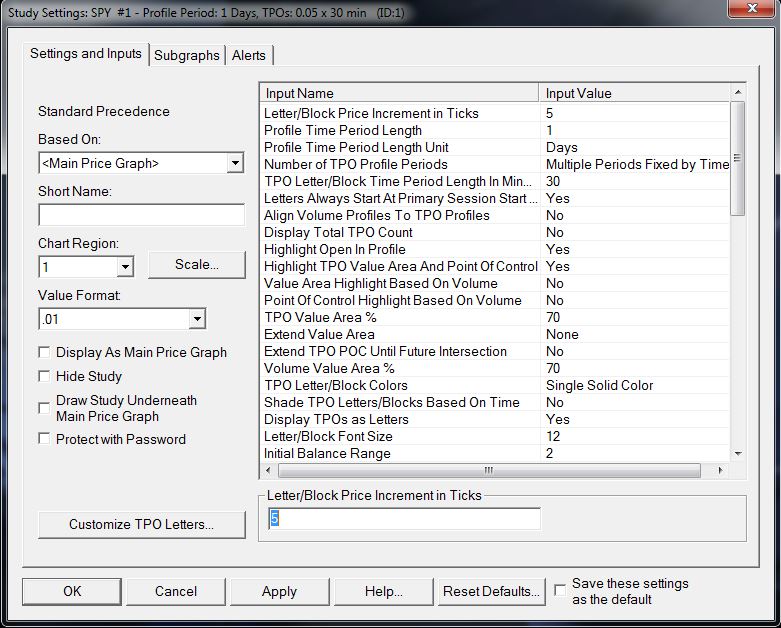Viewport: 781px width, 628px height.
Task: Confirm with the OK button
Action: click(72, 591)
